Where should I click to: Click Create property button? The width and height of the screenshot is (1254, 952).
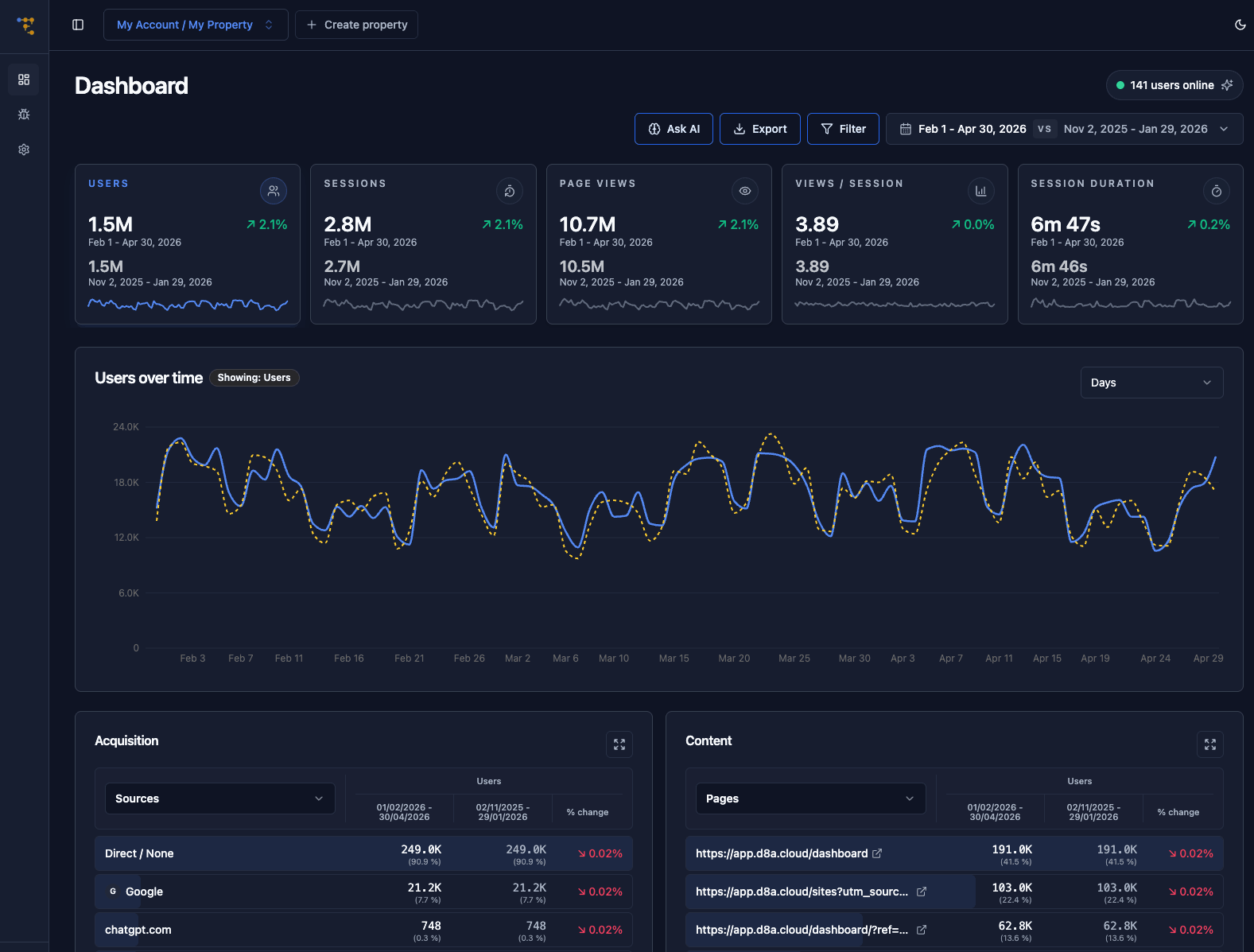(x=356, y=25)
